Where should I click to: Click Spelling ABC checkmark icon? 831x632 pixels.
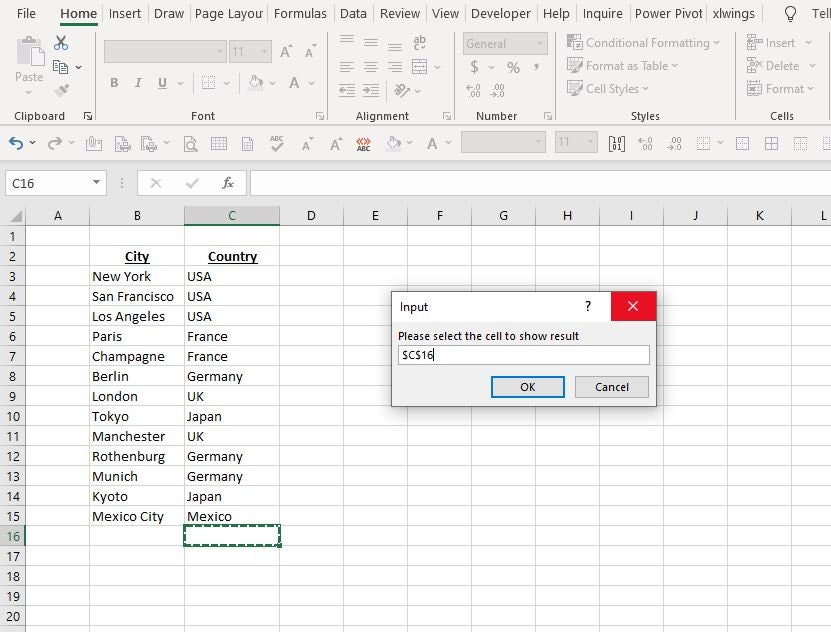tap(276, 144)
